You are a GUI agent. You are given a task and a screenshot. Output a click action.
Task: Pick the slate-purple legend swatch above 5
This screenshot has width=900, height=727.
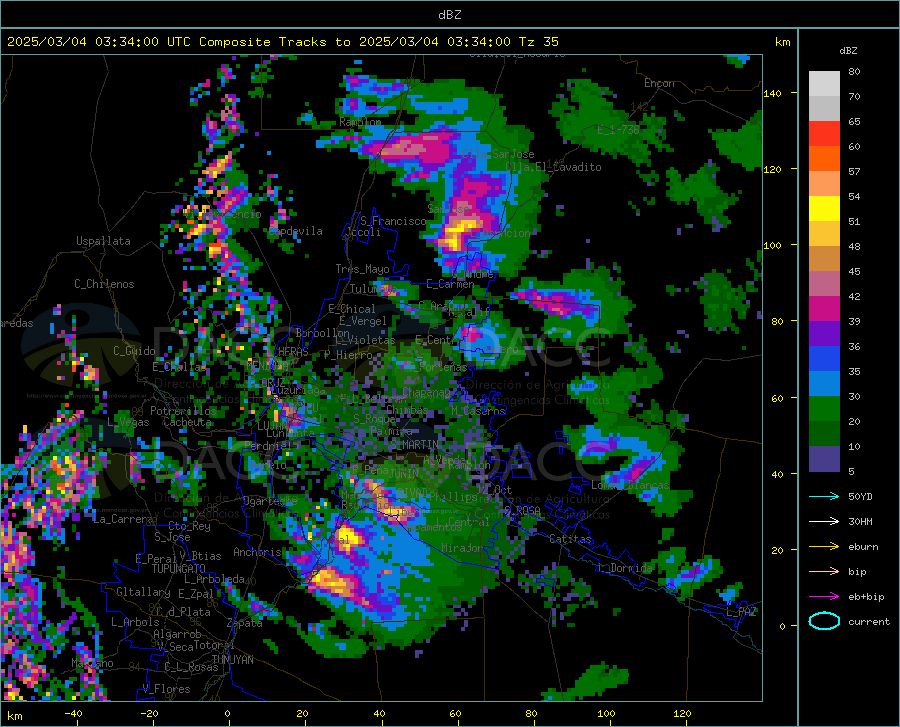(824, 458)
